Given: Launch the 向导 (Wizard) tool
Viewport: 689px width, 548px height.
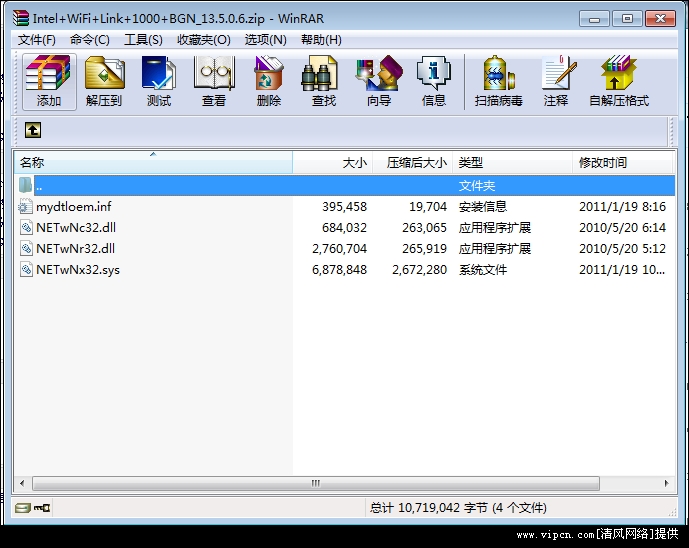Looking at the screenshot, I should [379, 82].
